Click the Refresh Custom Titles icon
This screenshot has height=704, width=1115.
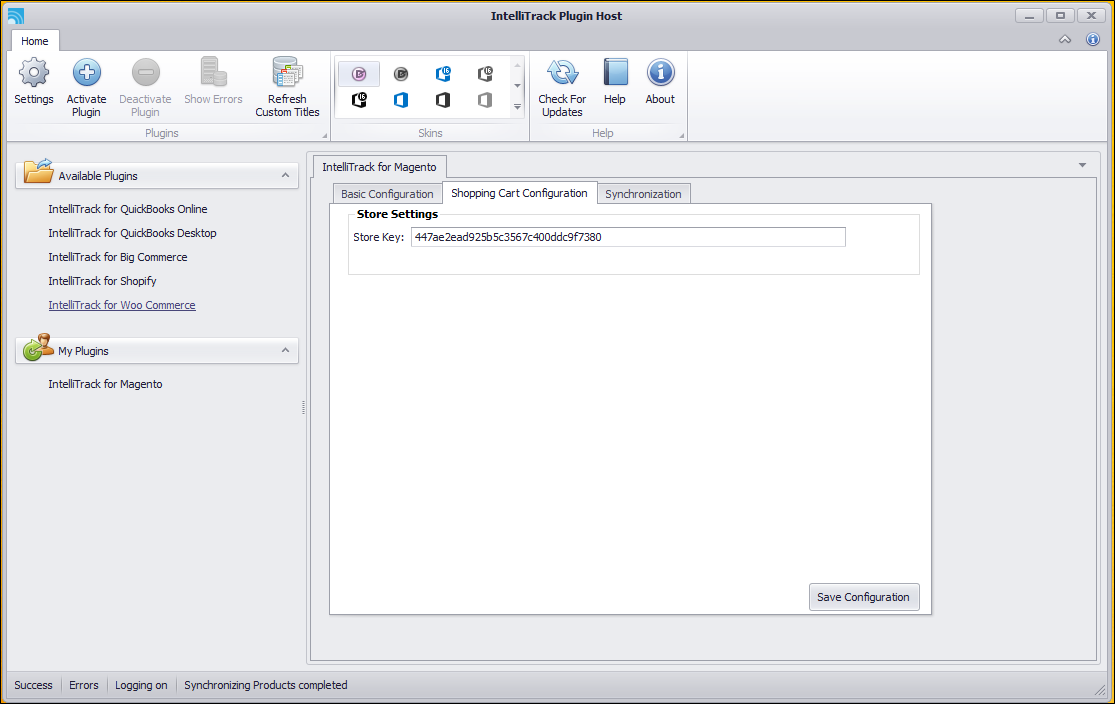[287, 73]
